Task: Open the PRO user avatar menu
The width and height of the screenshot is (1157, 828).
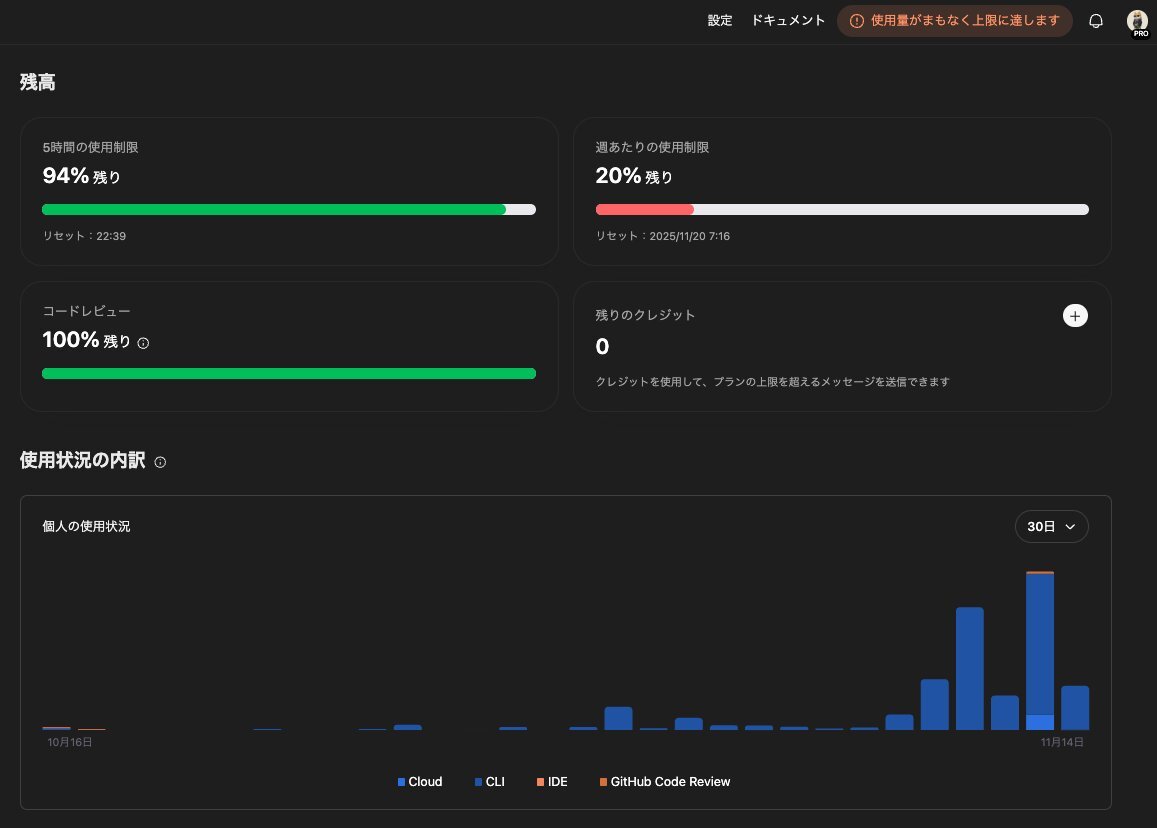Action: point(1137,21)
